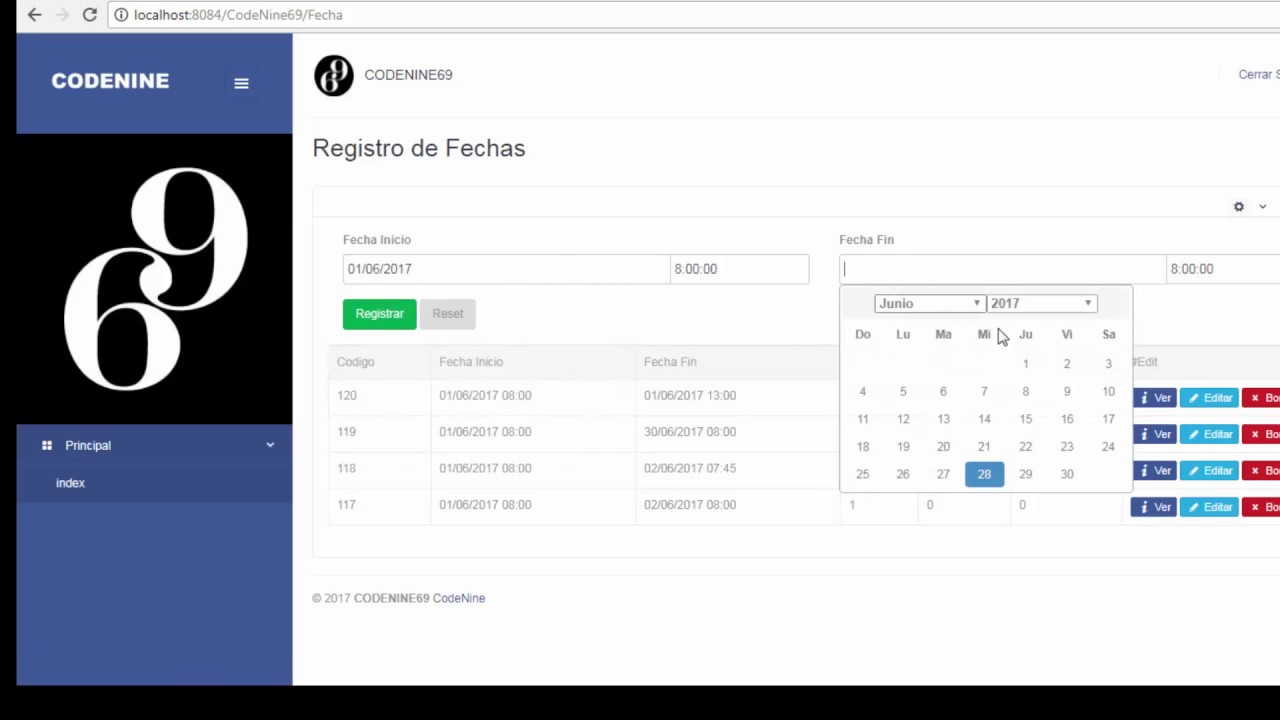Screen dimensions: 1280x720
Task: Open the Junio month dropdown
Action: pyautogui.click(x=929, y=303)
